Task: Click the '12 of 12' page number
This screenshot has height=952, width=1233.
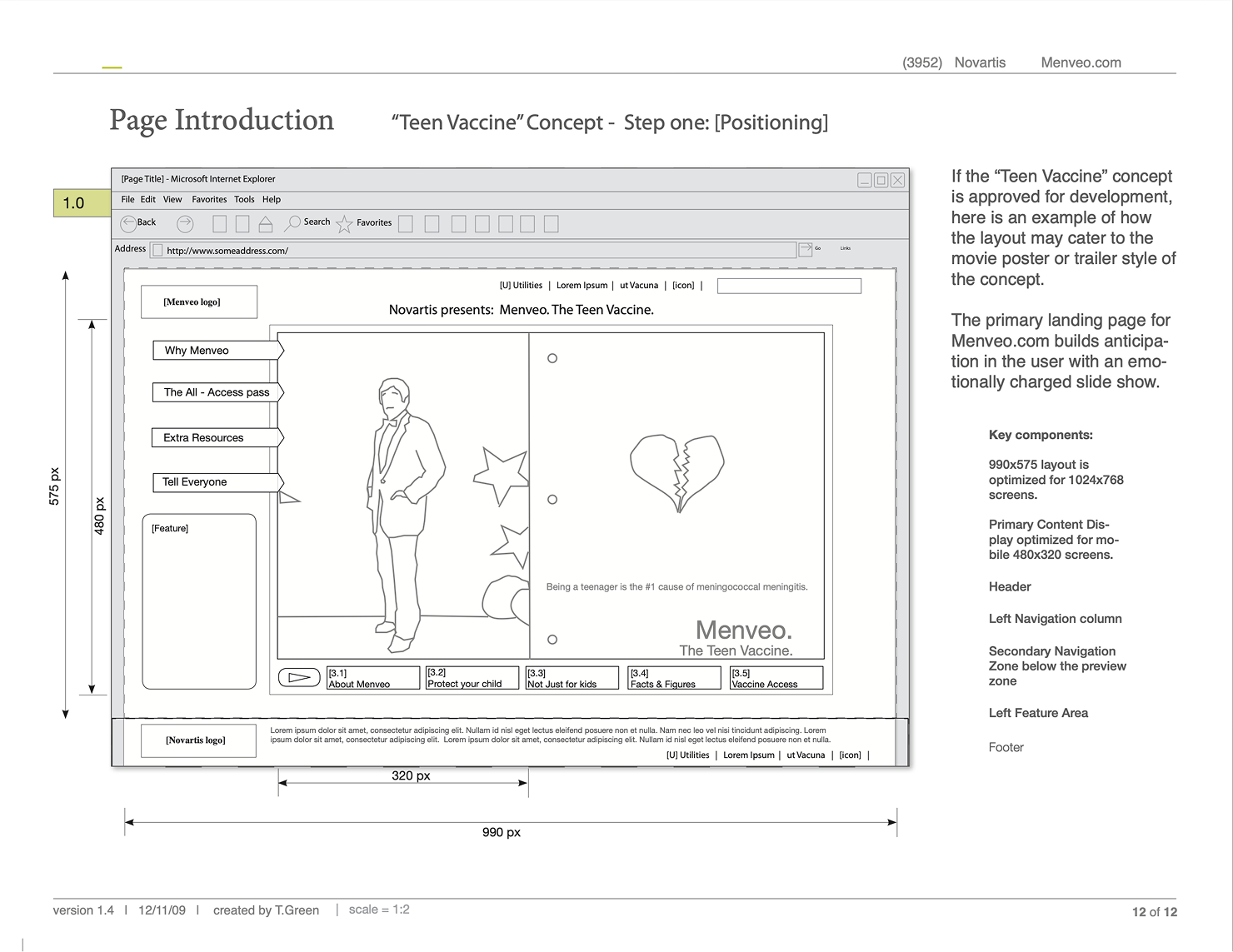Action: pos(1154,912)
